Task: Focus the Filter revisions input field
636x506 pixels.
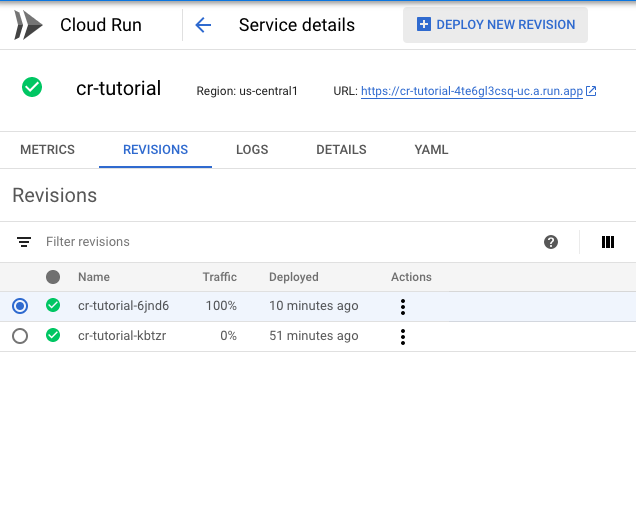Action: 284,242
